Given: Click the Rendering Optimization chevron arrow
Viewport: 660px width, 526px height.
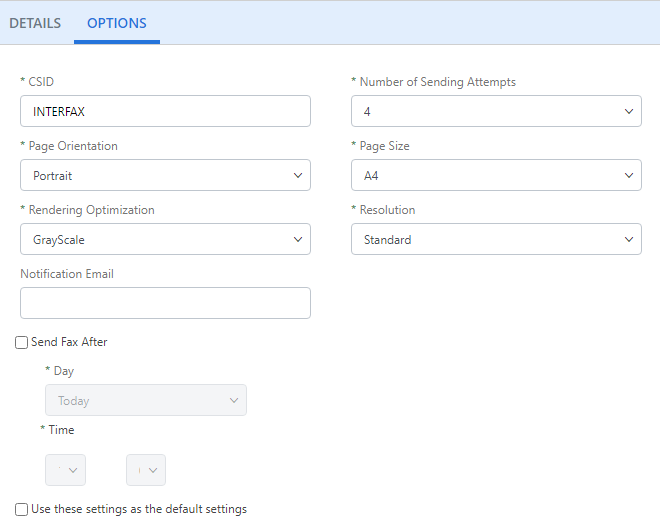Looking at the screenshot, I should point(298,240).
